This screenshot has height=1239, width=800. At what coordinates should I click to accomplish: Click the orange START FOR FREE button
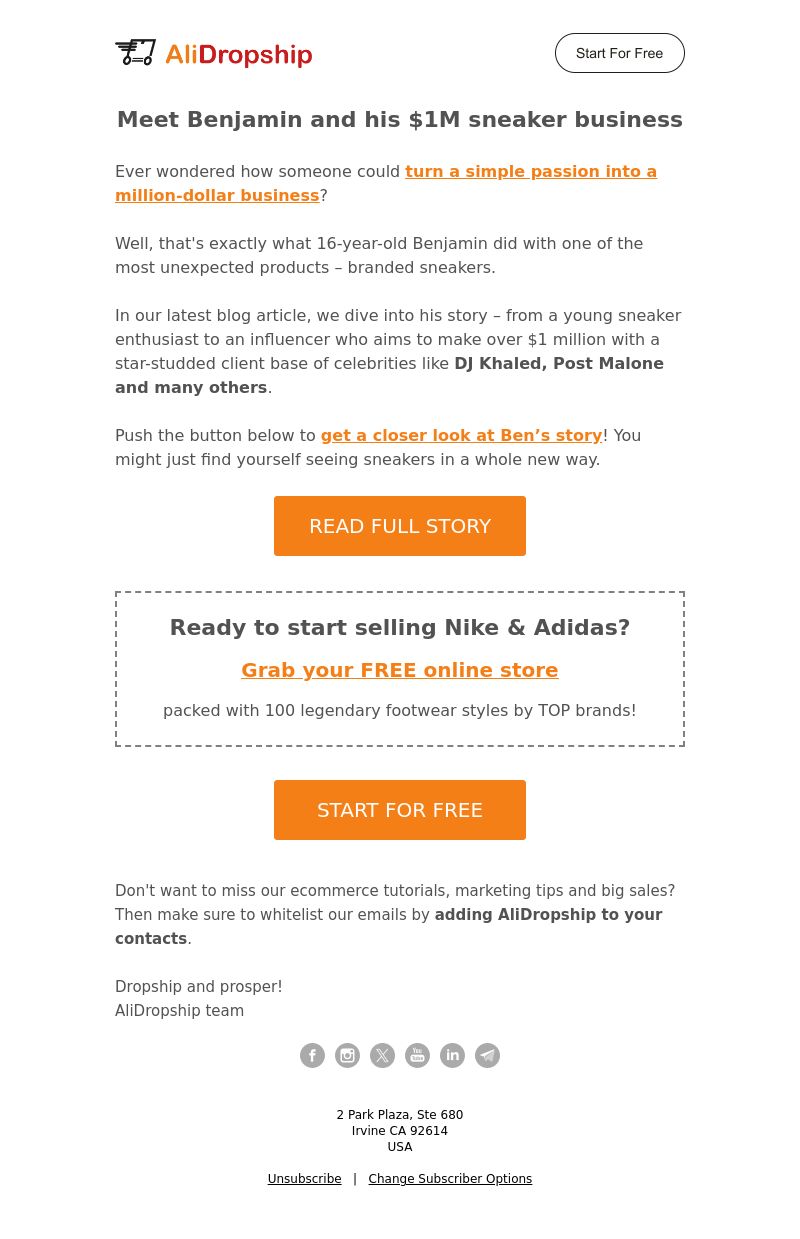click(400, 810)
